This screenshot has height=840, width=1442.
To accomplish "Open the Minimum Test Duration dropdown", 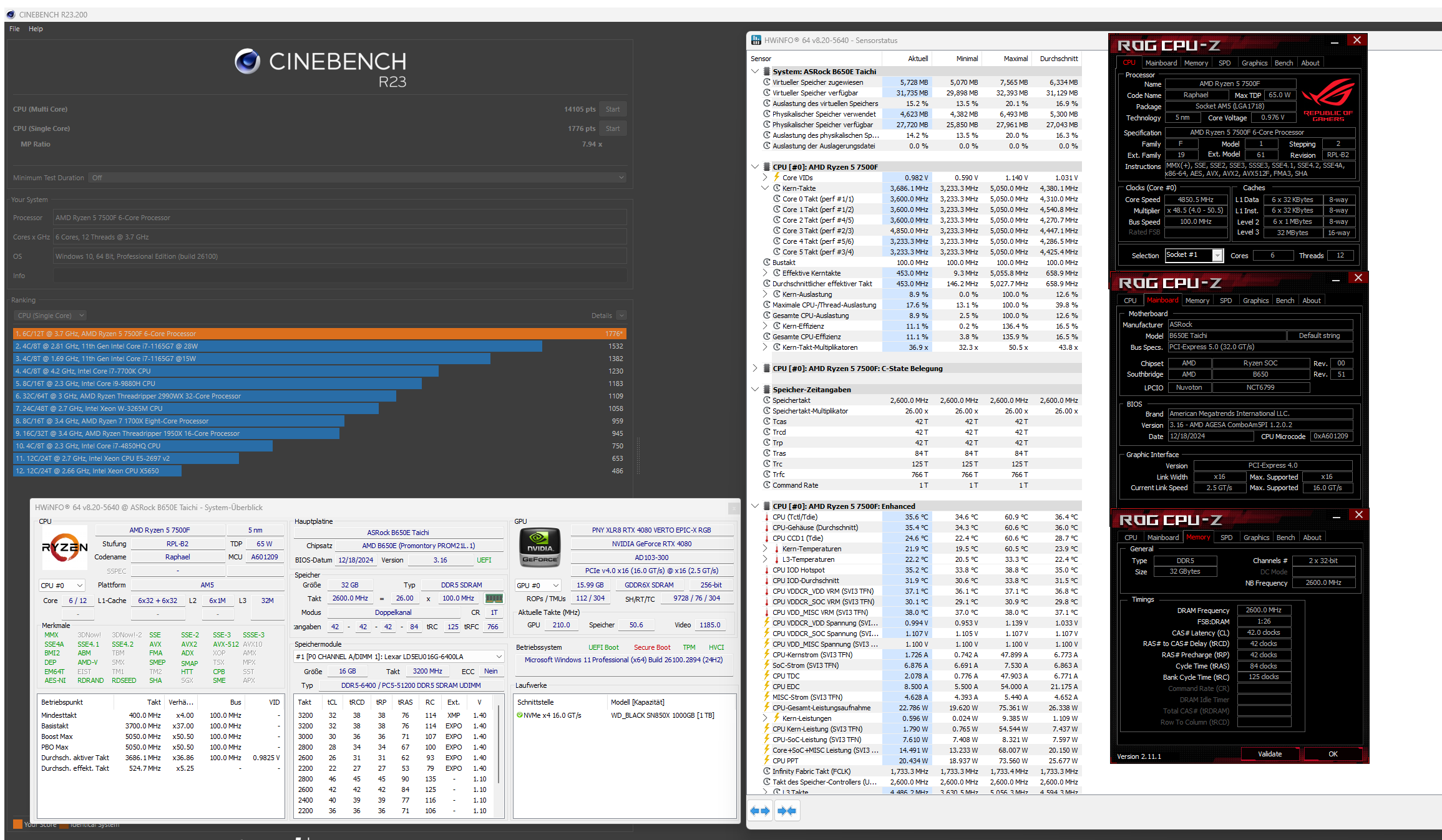I will pos(357,178).
